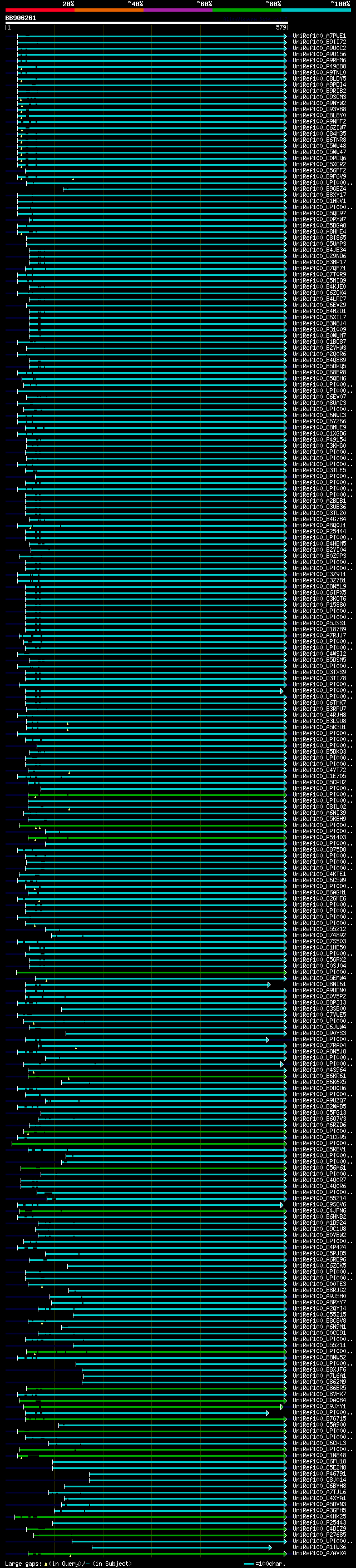Select hit label UniRef100_O55212
The height and width of the screenshot is (1568, 356).
click(319, 929)
